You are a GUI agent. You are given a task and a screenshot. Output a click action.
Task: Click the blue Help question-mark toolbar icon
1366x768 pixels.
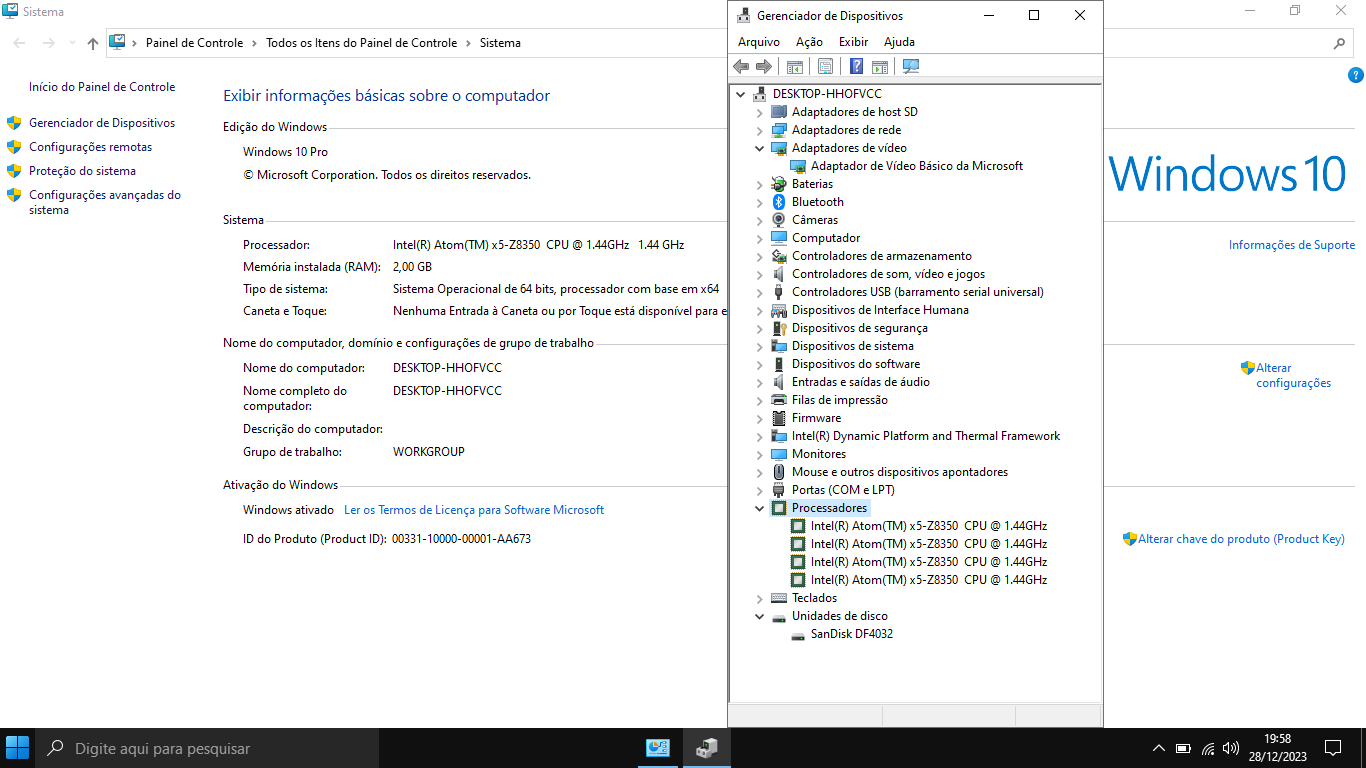coord(857,66)
